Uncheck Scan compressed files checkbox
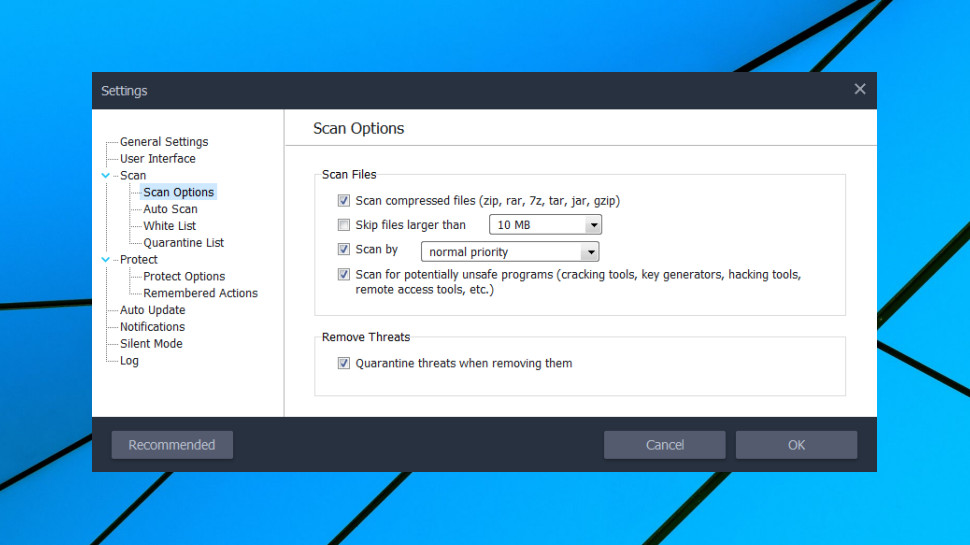The image size is (970, 545). click(343, 200)
